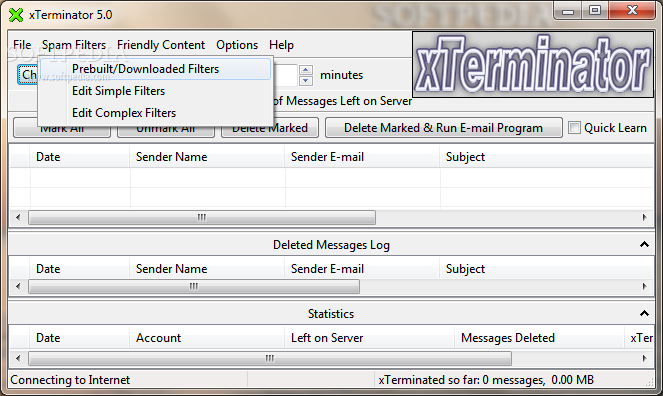Click the green X application icon
The width and height of the screenshot is (663, 396).
pyautogui.click(x=16, y=15)
